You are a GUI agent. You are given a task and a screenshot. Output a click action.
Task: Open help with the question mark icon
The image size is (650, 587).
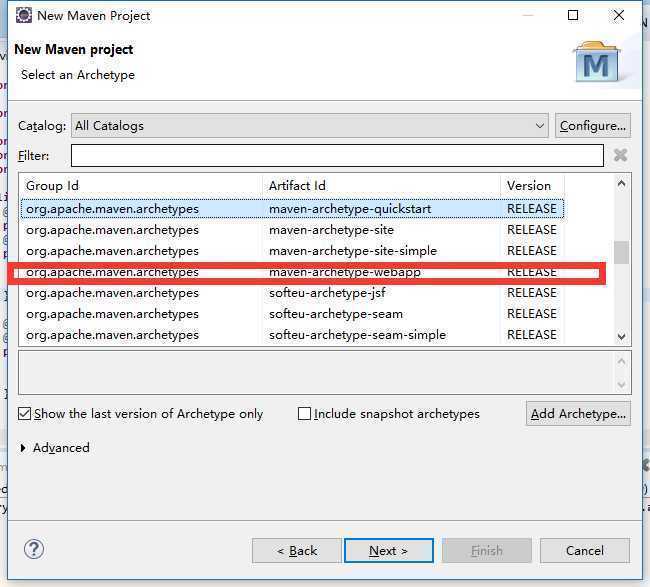pos(34,549)
